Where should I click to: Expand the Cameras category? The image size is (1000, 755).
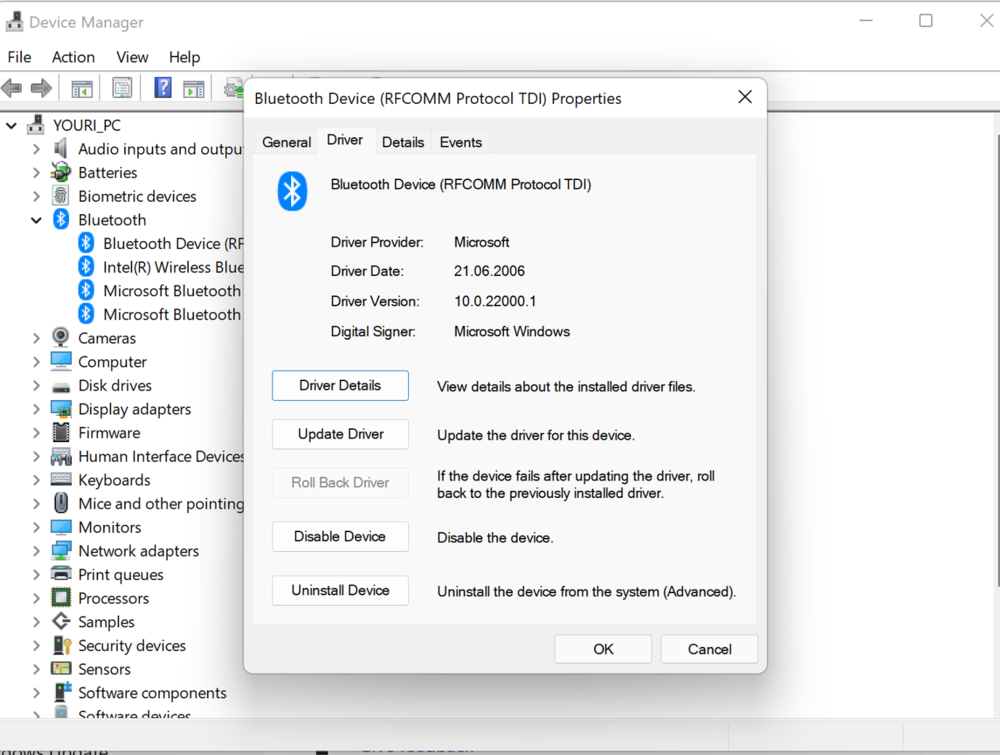point(37,338)
